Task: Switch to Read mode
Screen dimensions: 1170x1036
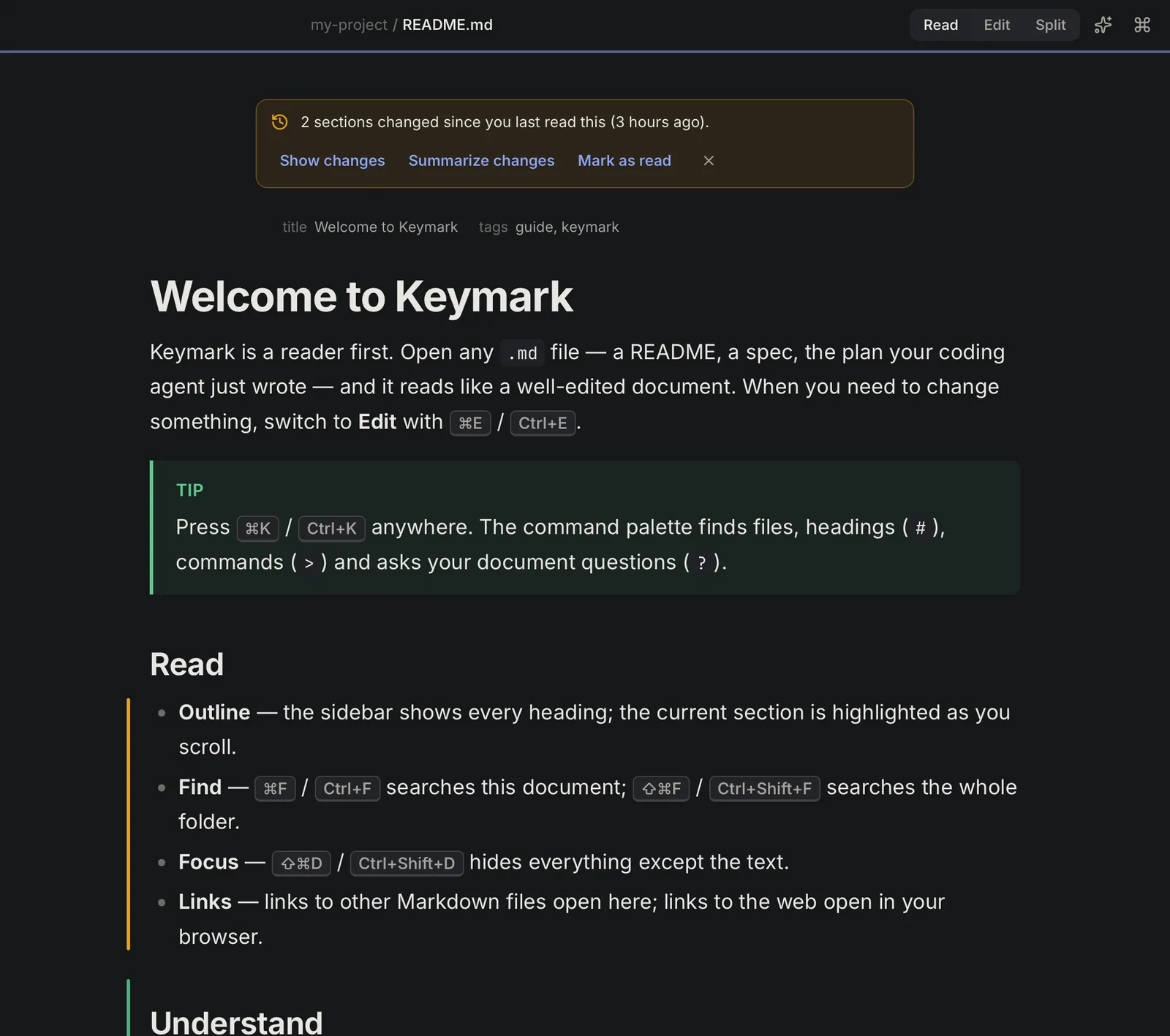Action: (940, 25)
